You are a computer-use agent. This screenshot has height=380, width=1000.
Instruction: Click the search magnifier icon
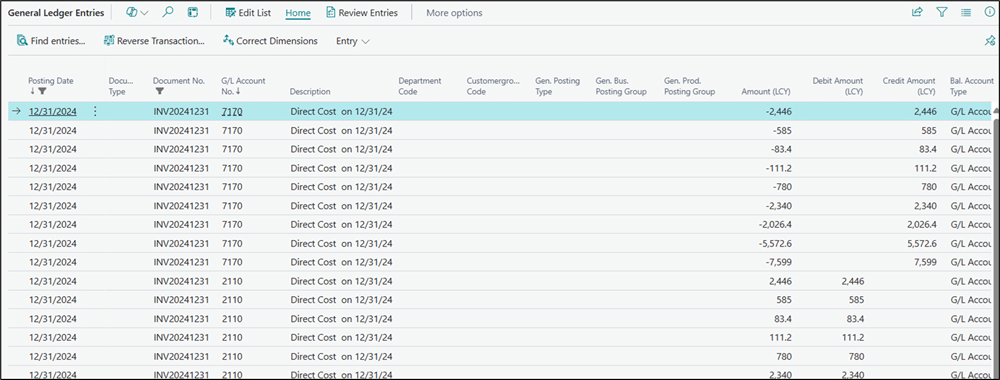(x=168, y=12)
